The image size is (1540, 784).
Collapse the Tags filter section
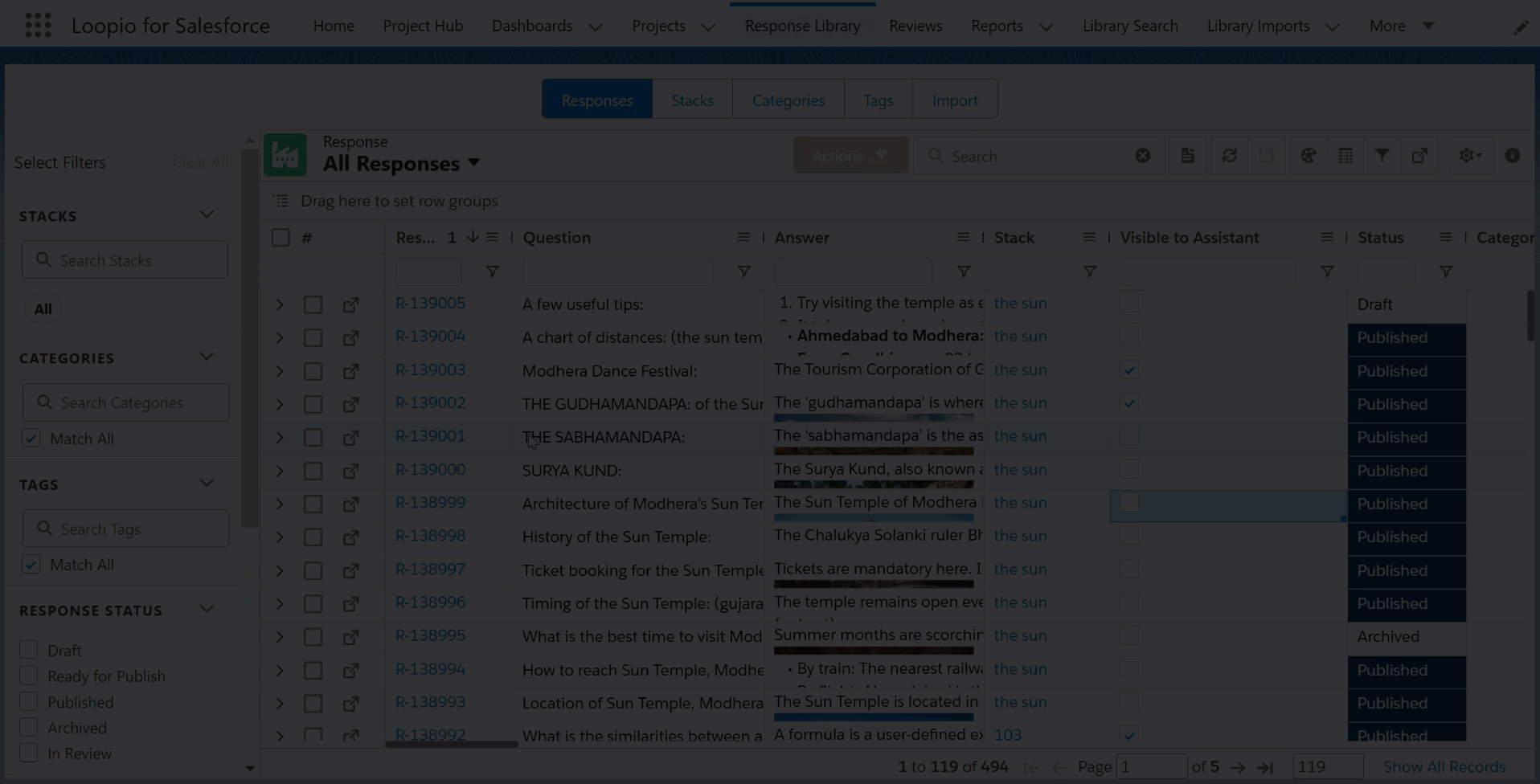[x=207, y=484]
